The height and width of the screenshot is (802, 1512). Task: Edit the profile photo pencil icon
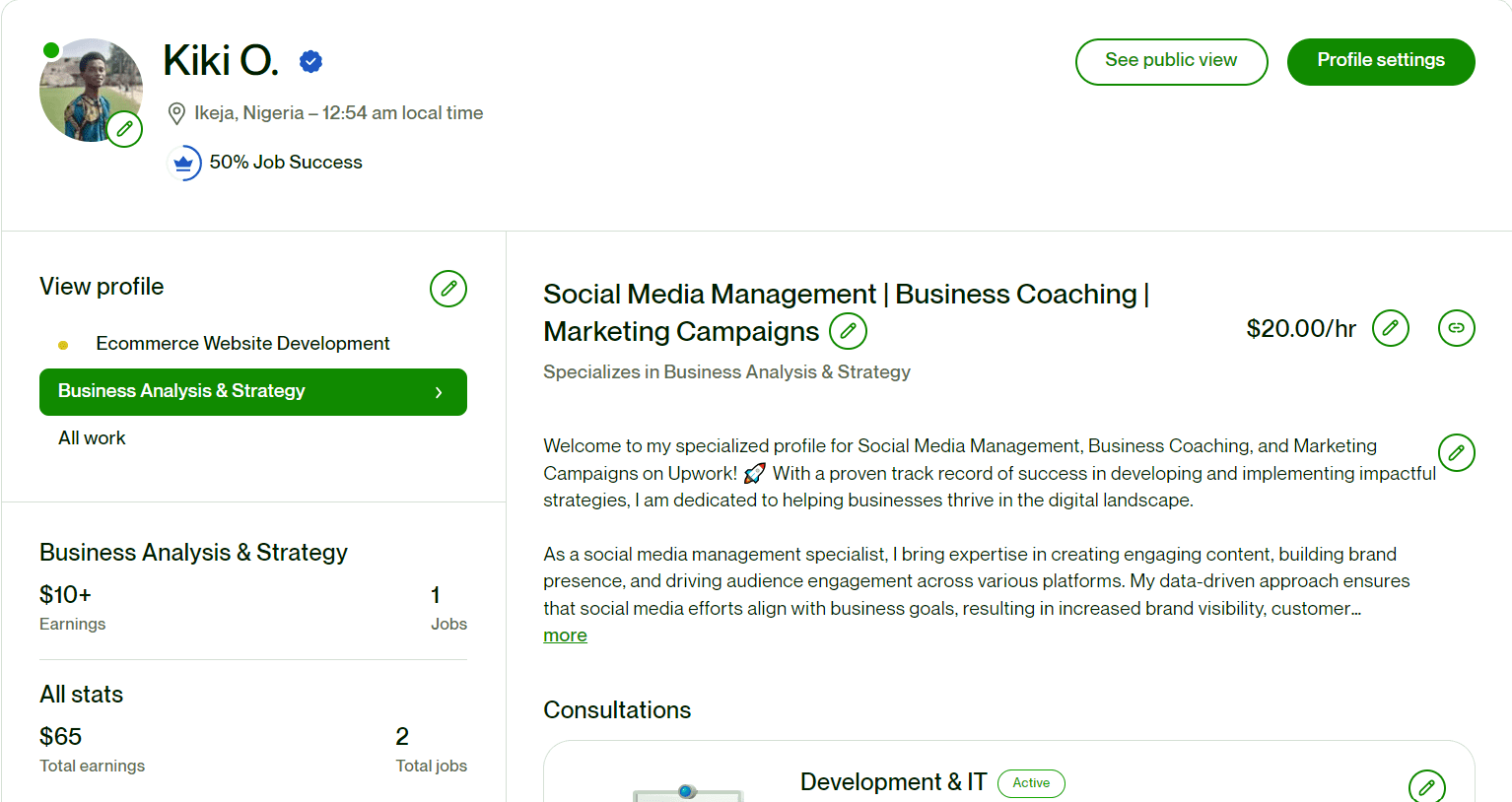pos(124,129)
